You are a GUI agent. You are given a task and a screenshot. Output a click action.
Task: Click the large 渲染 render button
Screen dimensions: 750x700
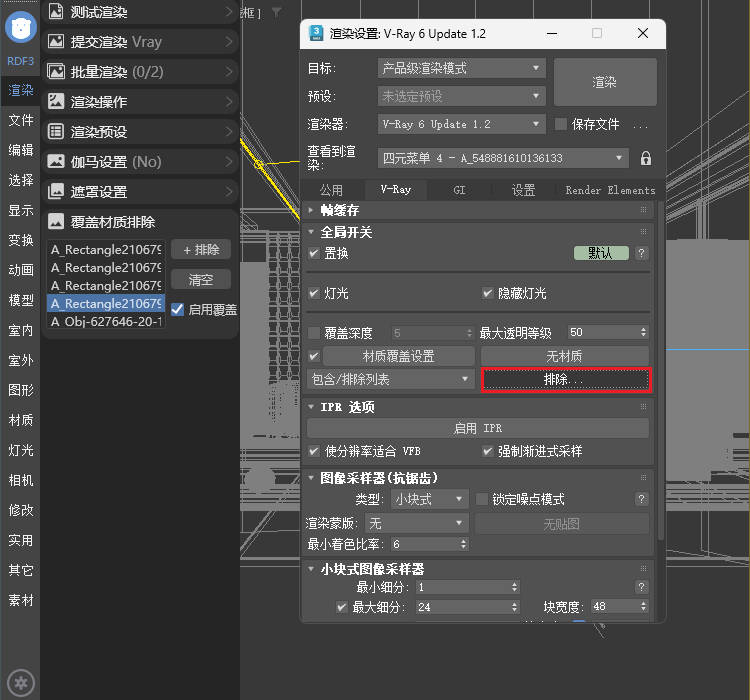[x=605, y=82]
